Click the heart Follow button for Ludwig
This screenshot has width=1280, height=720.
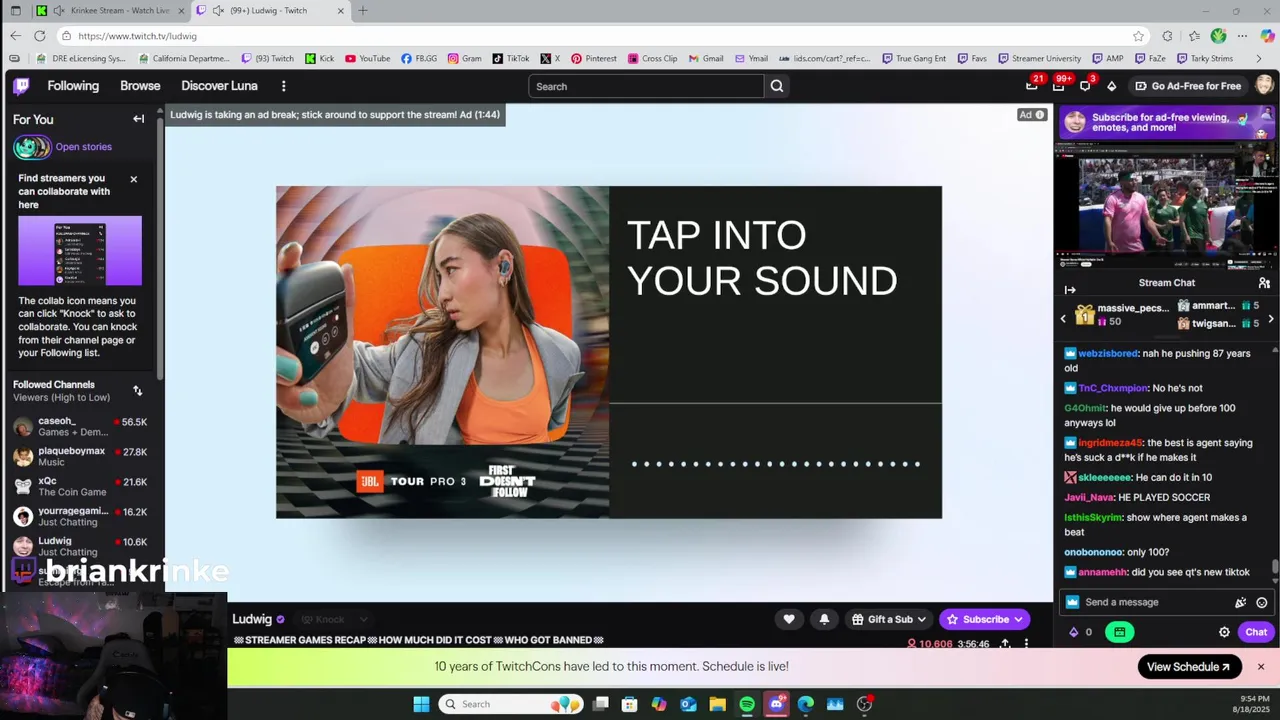pyautogui.click(x=789, y=619)
